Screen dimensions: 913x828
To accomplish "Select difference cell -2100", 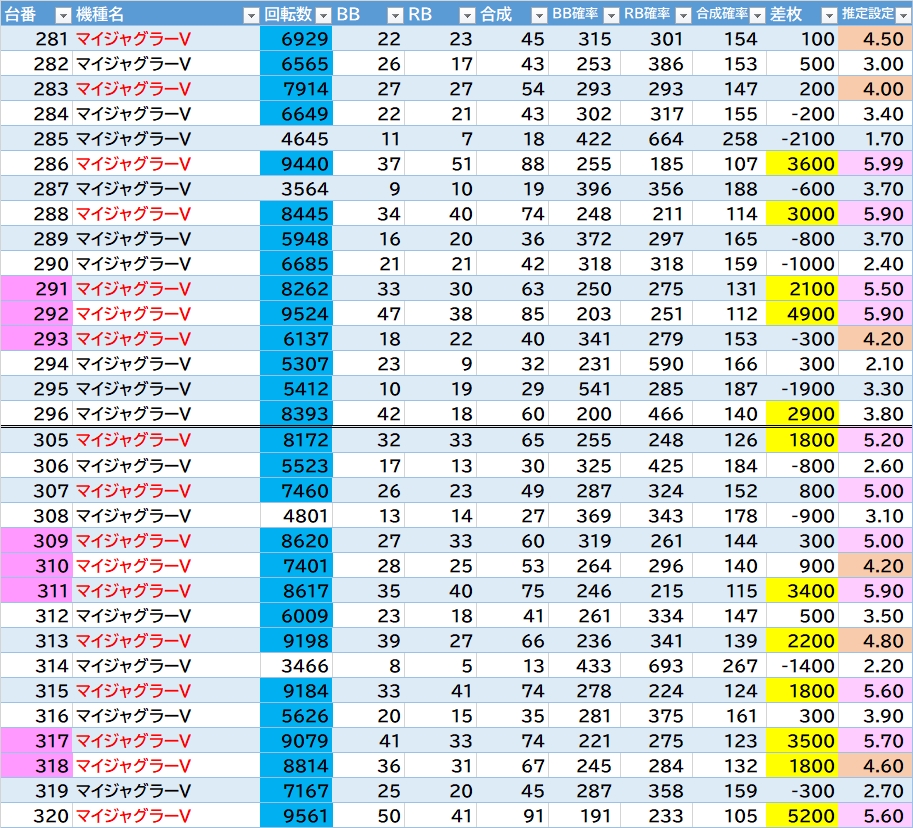I will 802,139.
